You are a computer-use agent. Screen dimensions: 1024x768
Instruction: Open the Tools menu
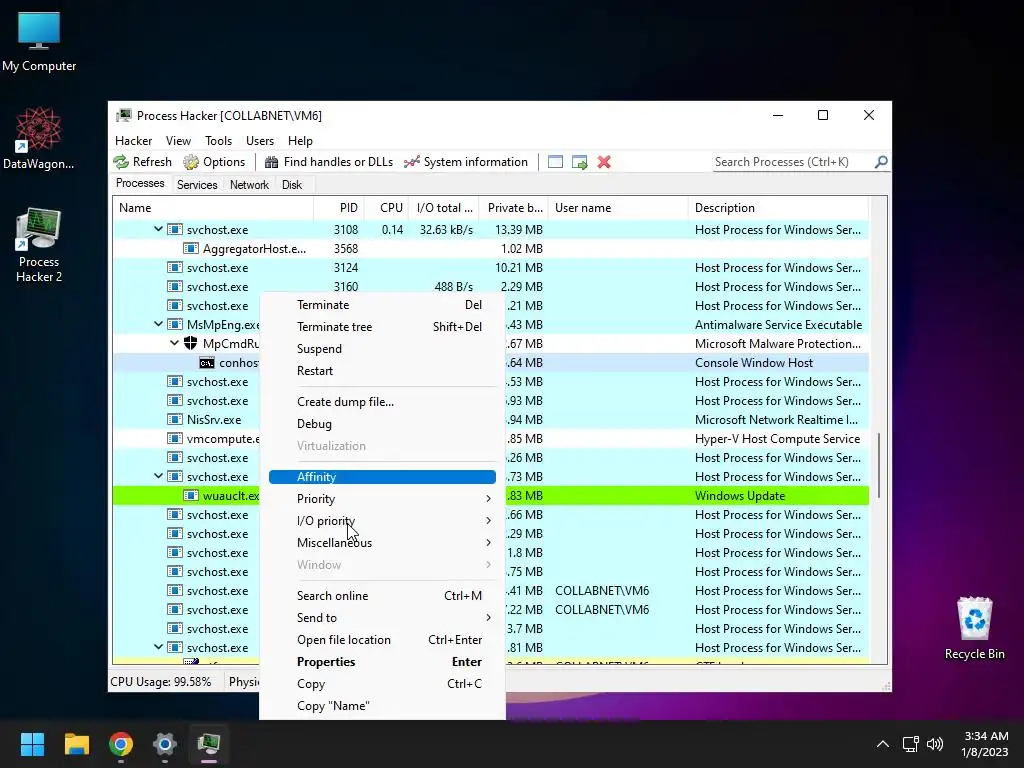coord(218,141)
